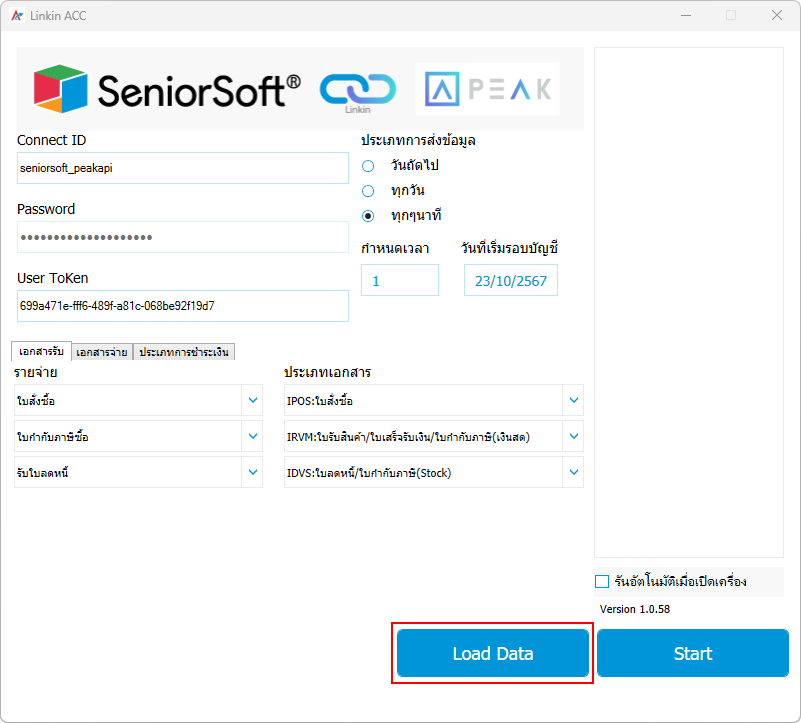Click the ประเภทเอกสาร heading
801x723 pixels.
[x=327, y=372]
